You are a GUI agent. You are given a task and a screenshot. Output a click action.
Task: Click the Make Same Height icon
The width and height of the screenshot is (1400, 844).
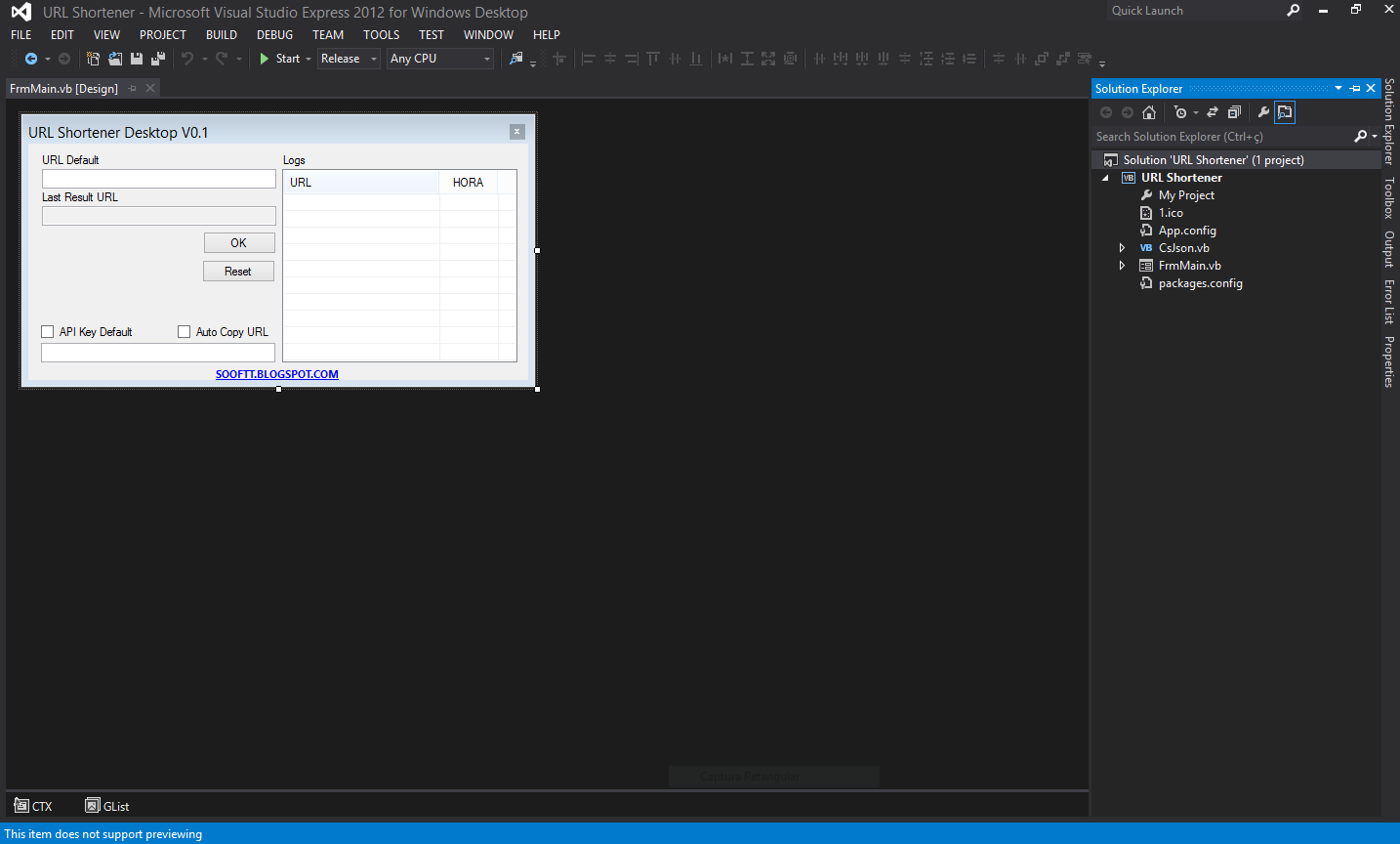pyautogui.click(x=747, y=59)
